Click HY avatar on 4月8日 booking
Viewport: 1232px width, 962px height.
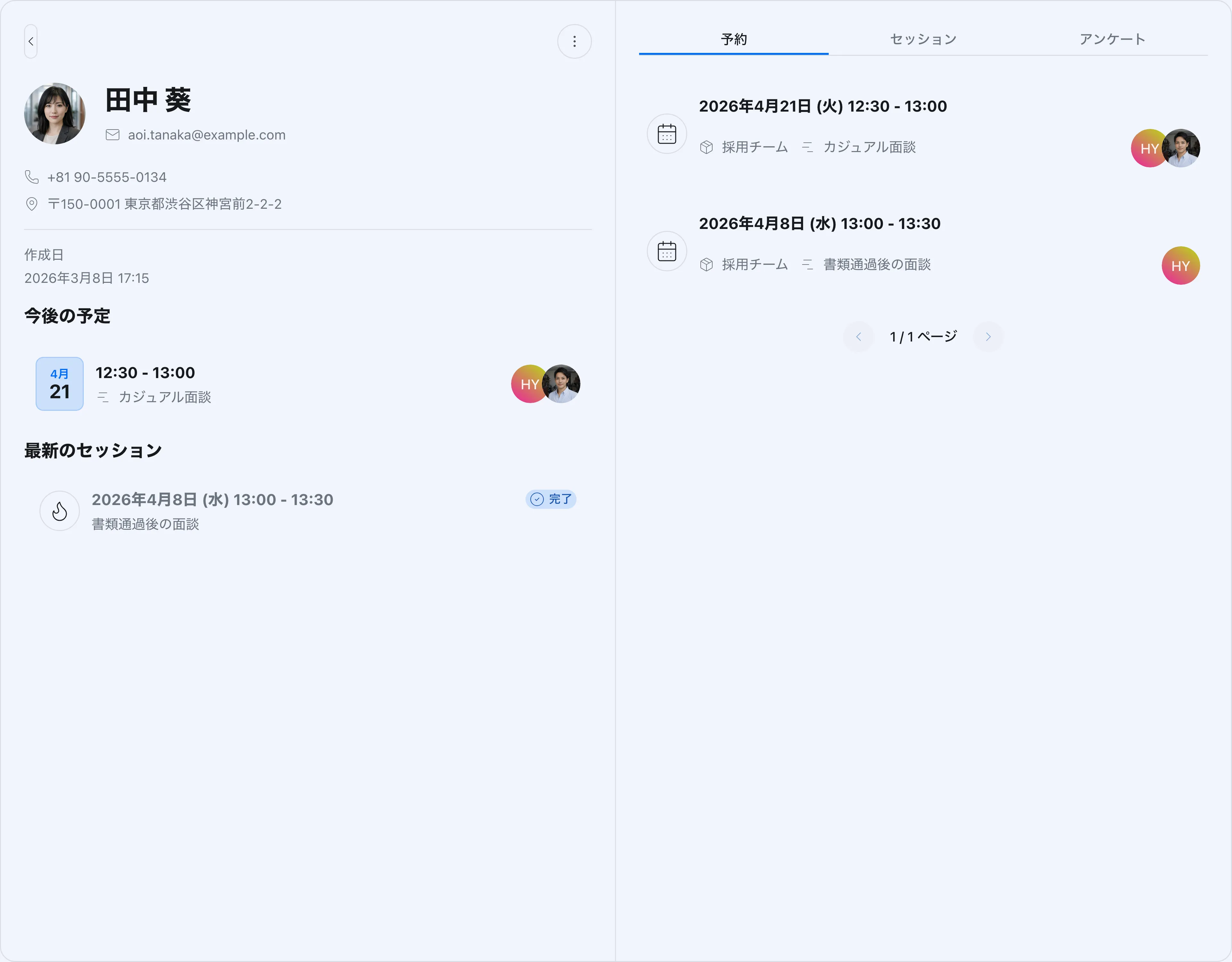click(x=1181, y=266)
